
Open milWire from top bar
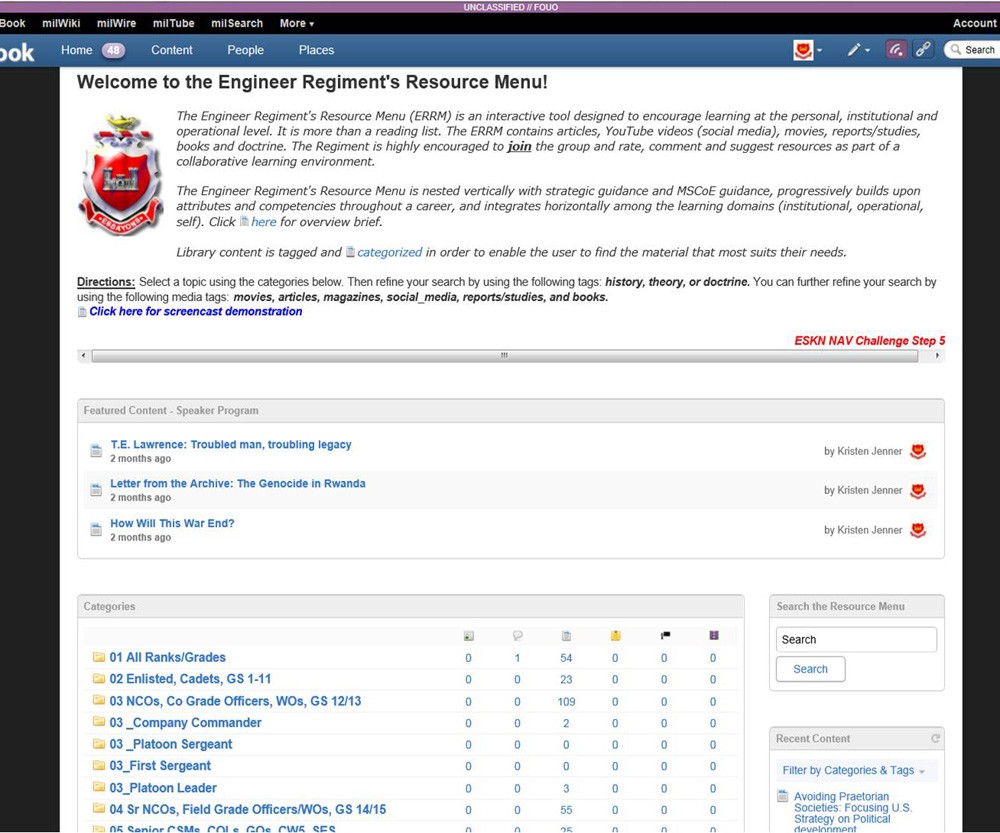pyautogui.click(x=117, y=23)
